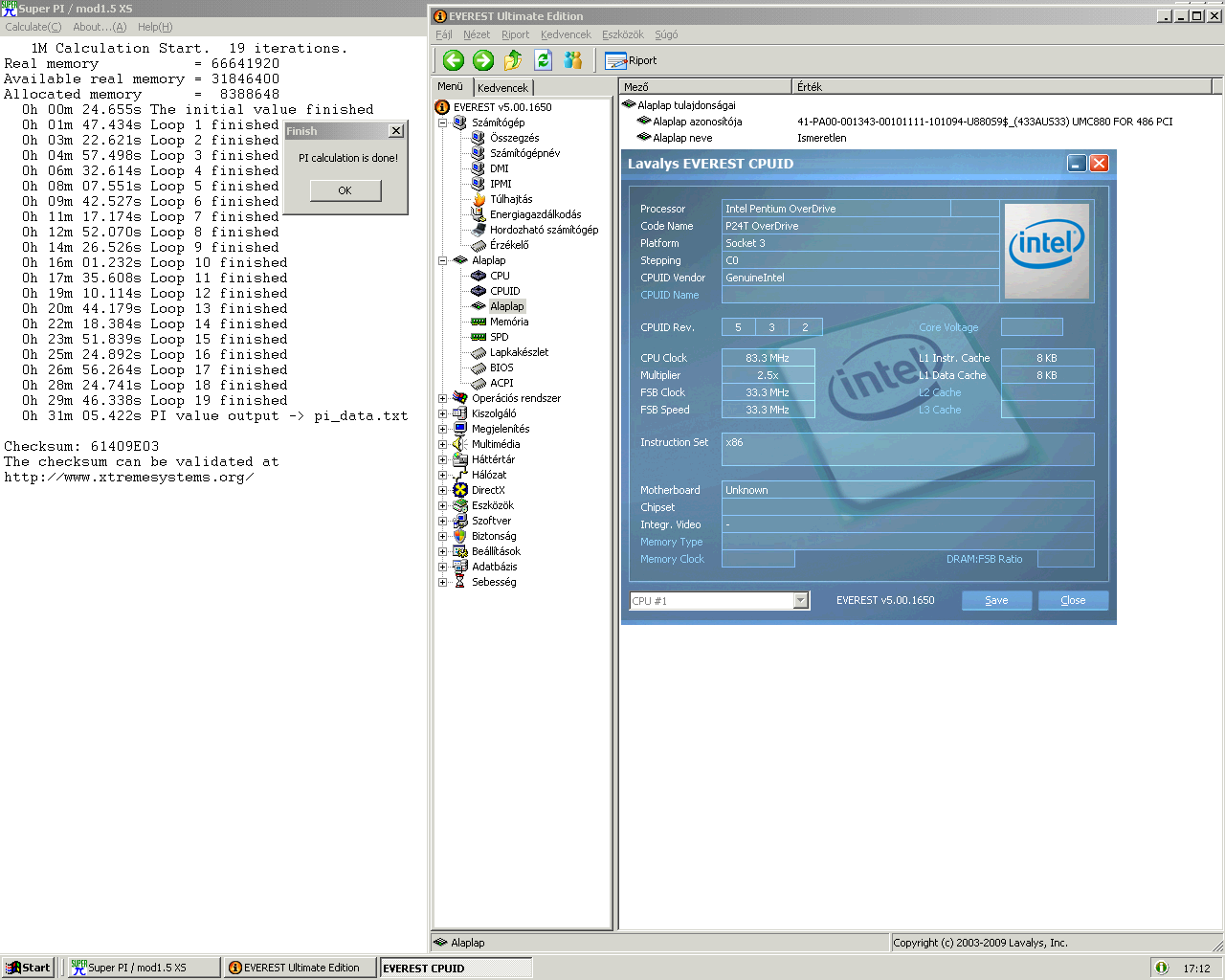Select the CPU item under Alaplap

point(500,276)
